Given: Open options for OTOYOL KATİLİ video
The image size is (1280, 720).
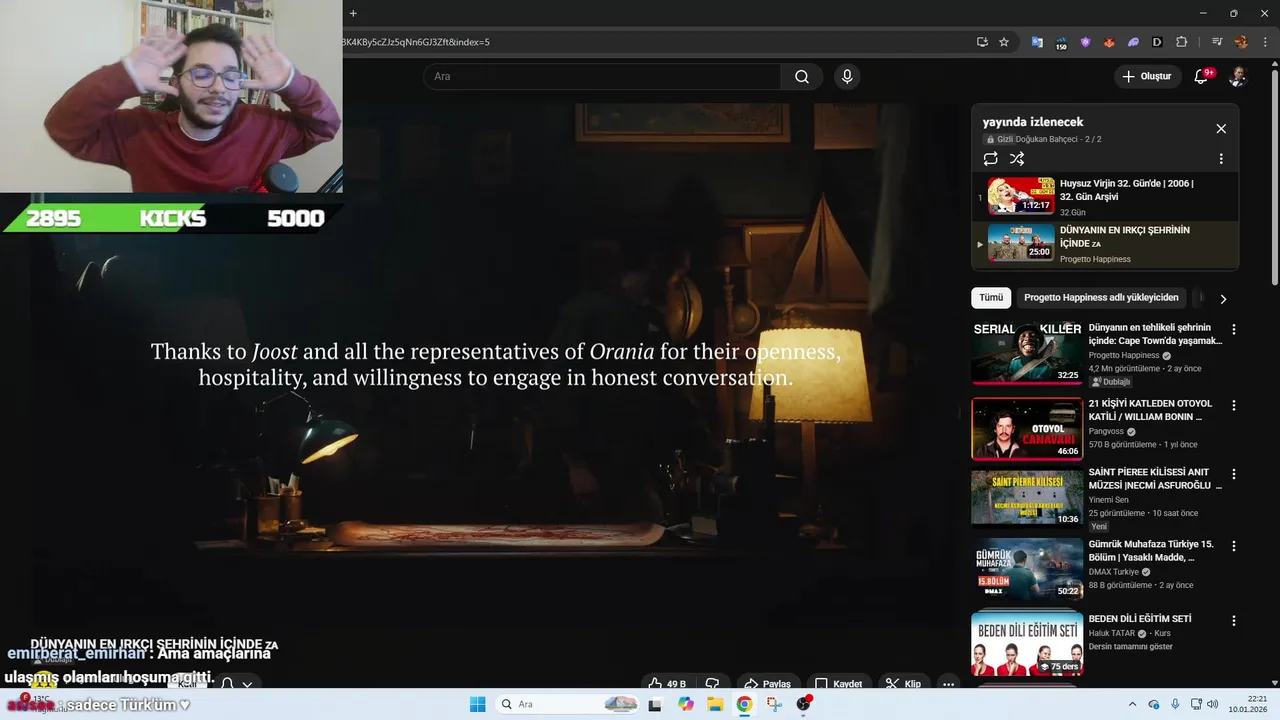Looking at the screenshot, I should (x=1233, y=406).
